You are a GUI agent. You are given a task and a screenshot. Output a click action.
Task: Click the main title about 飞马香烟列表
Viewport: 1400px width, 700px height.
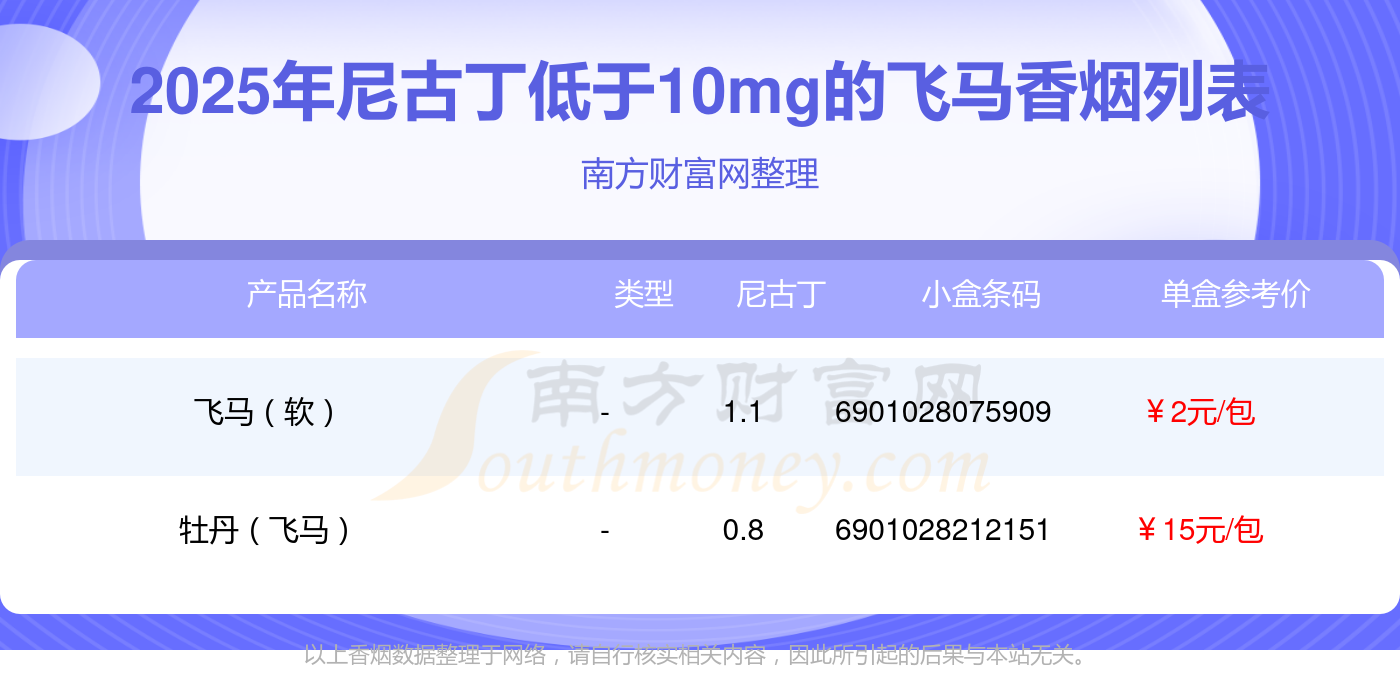pos(700,94)
